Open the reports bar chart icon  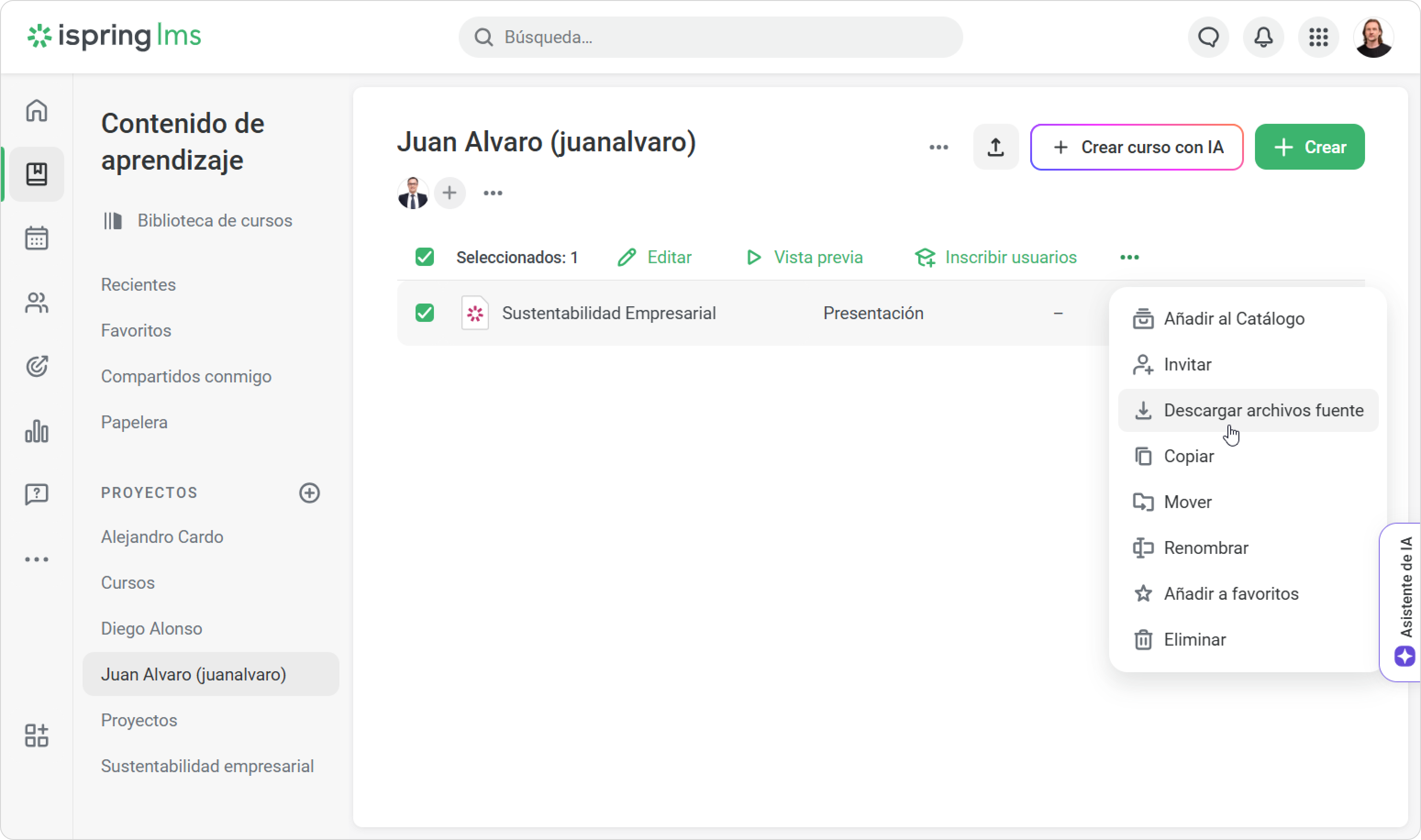click(37, 431)
